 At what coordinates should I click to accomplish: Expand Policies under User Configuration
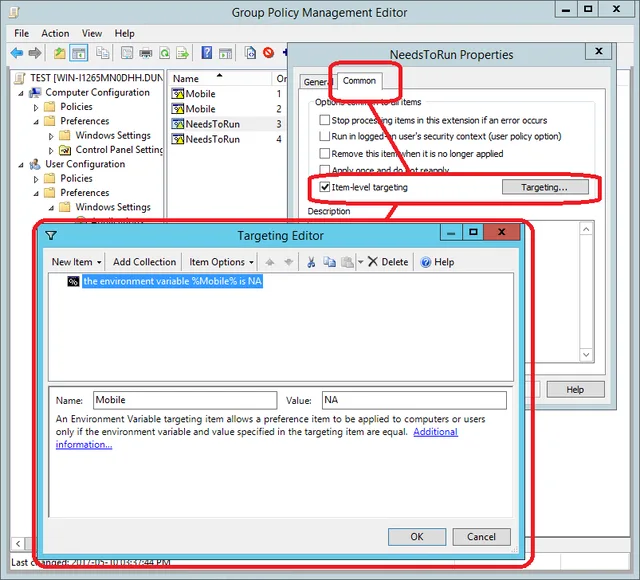coord(36,180)
